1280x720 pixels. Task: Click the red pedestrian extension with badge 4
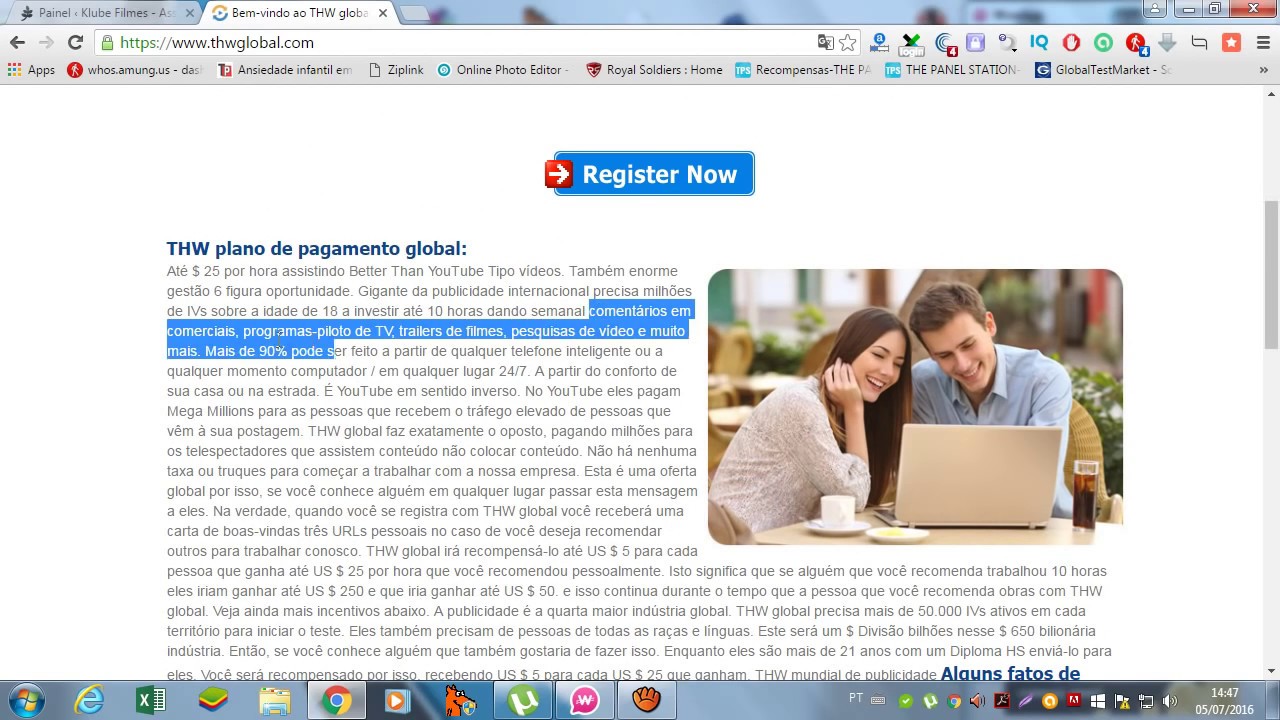tap(1136, 43)
